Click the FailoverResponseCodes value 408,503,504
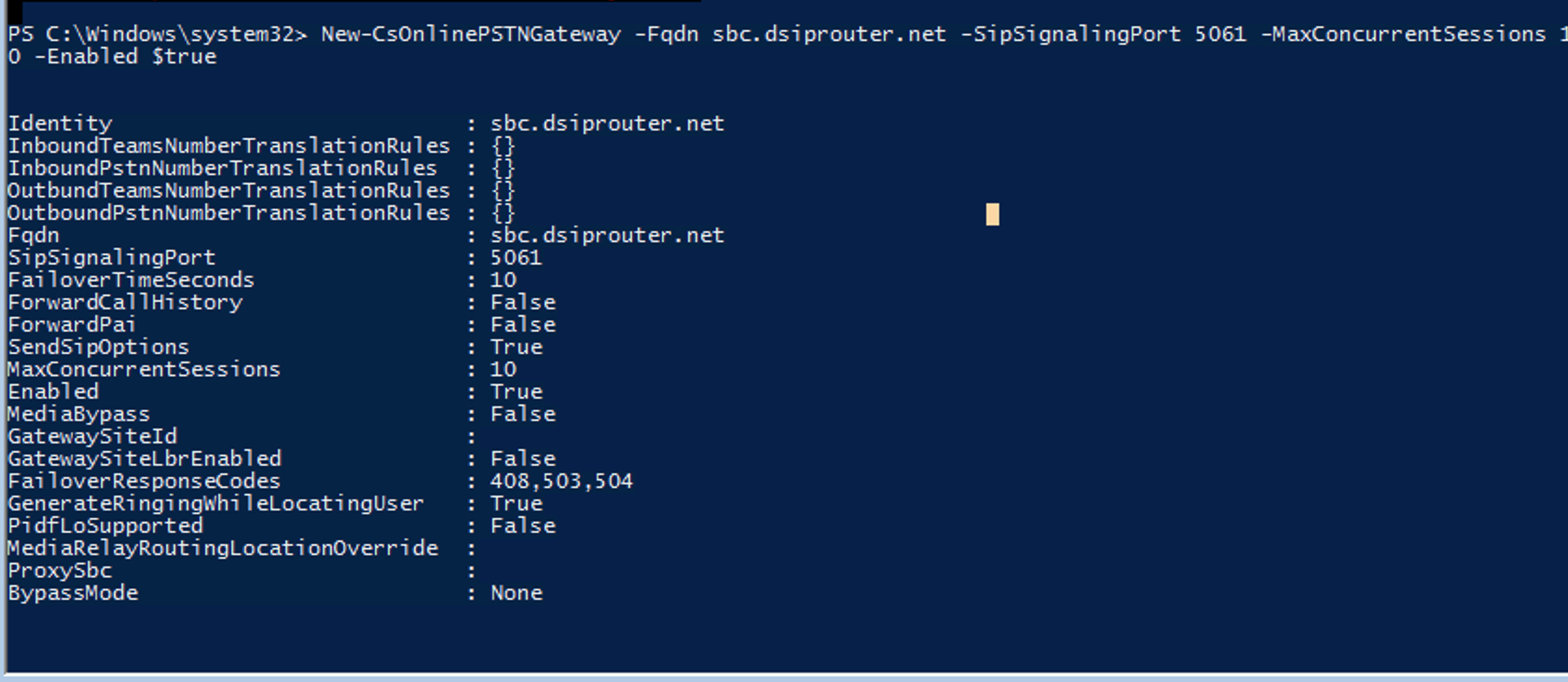The image size is (1568, 682). [561, 481]
